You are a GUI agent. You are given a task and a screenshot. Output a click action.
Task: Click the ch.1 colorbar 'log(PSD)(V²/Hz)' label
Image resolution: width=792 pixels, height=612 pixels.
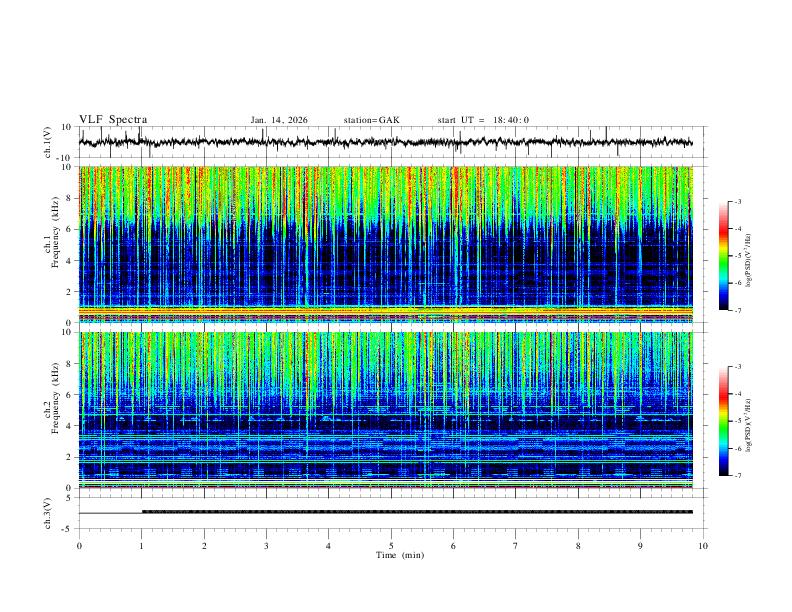click(x=748, y=261)
